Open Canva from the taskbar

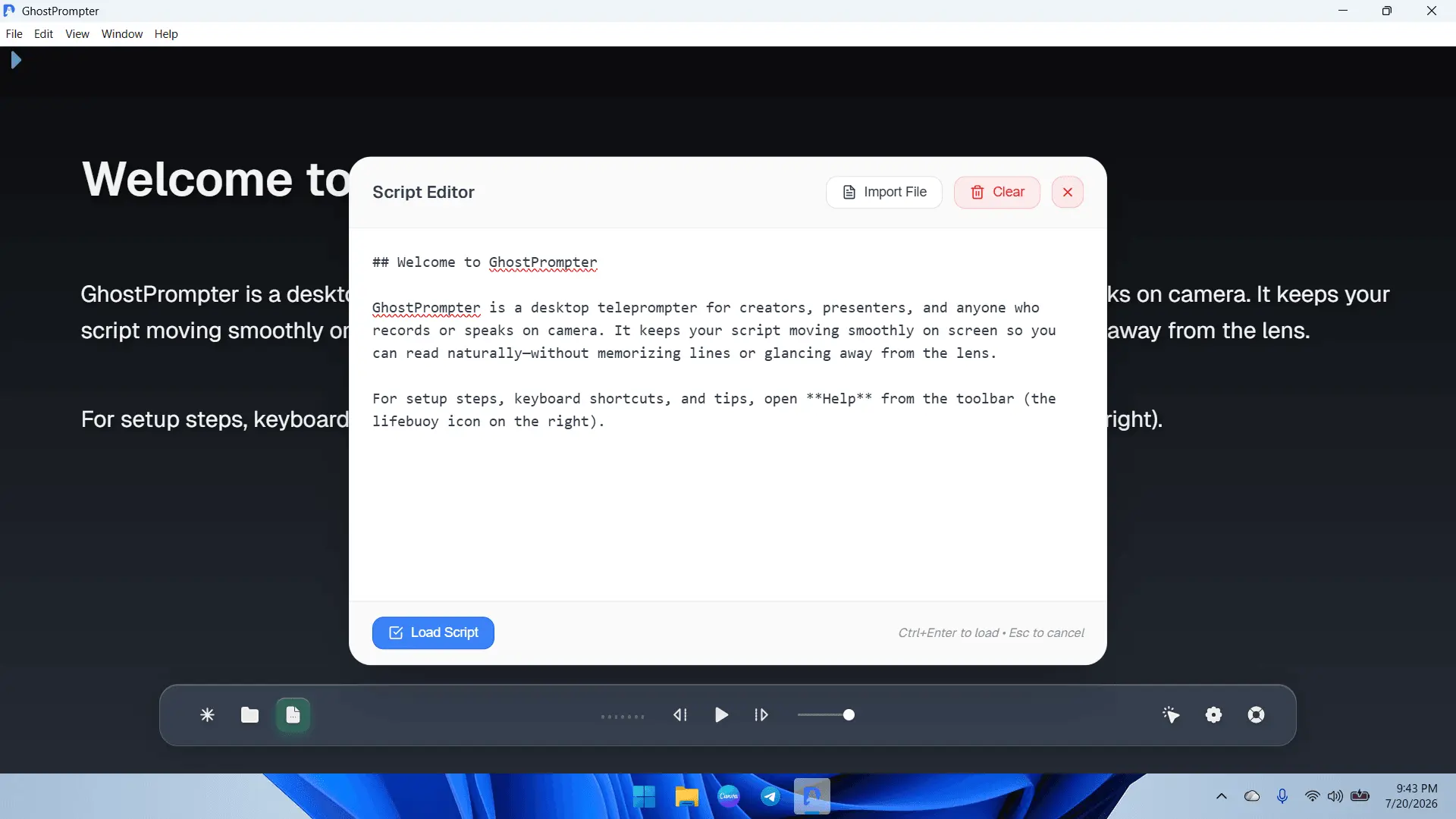729,797
